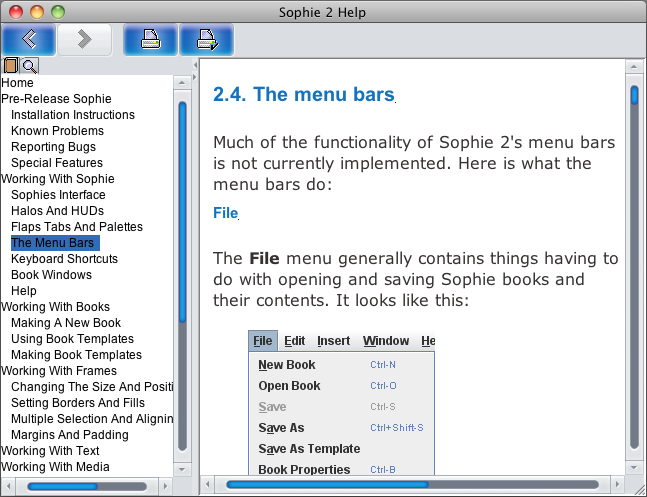Viewport: 647px width, 497px height.
Task: Open Setting Borders And Fills topic
Action: [78, 403]
